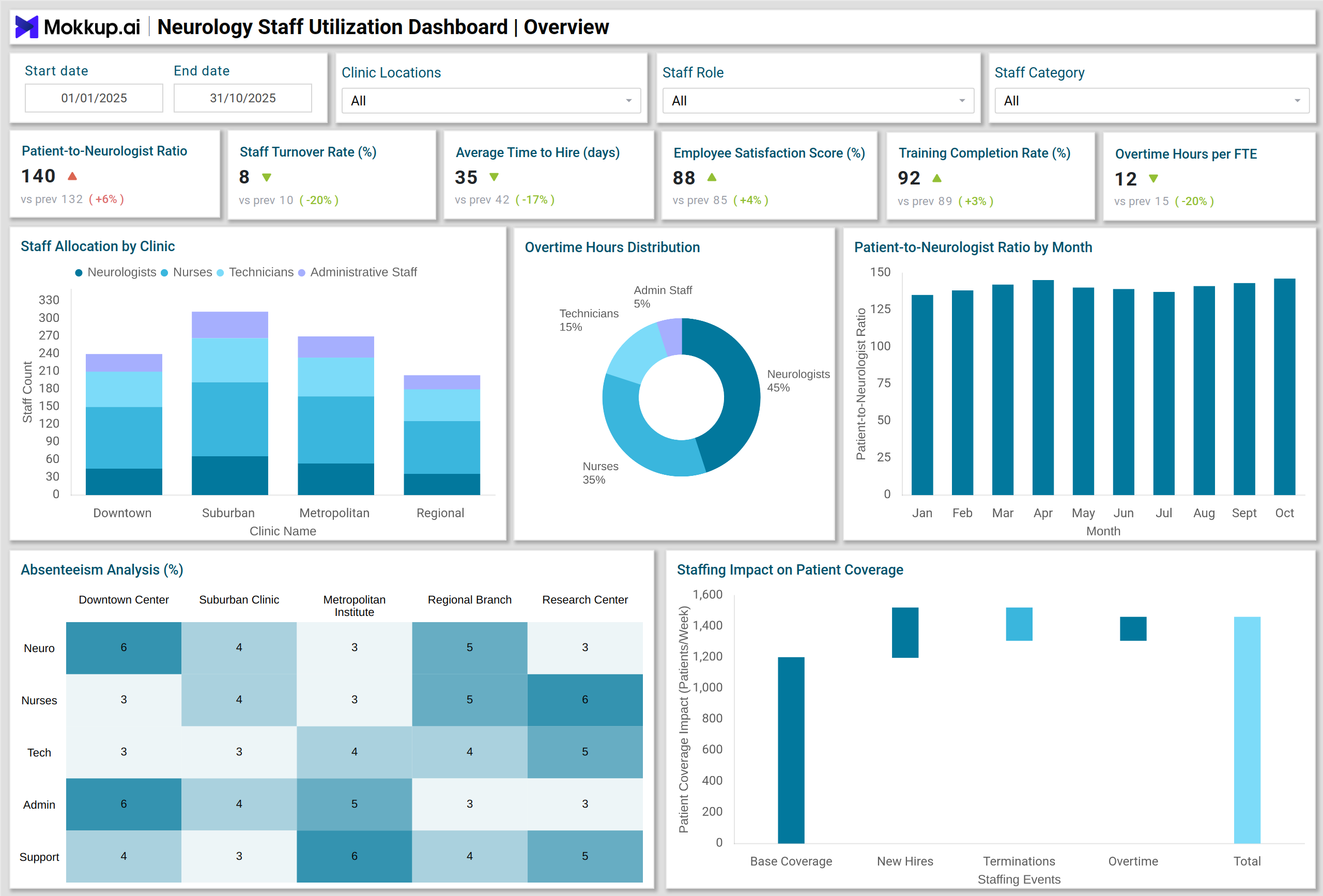The width and height of the screenshot is (1323, 896).
Task: Click the Metropolitan Institute column header
Action: point(354,606)
